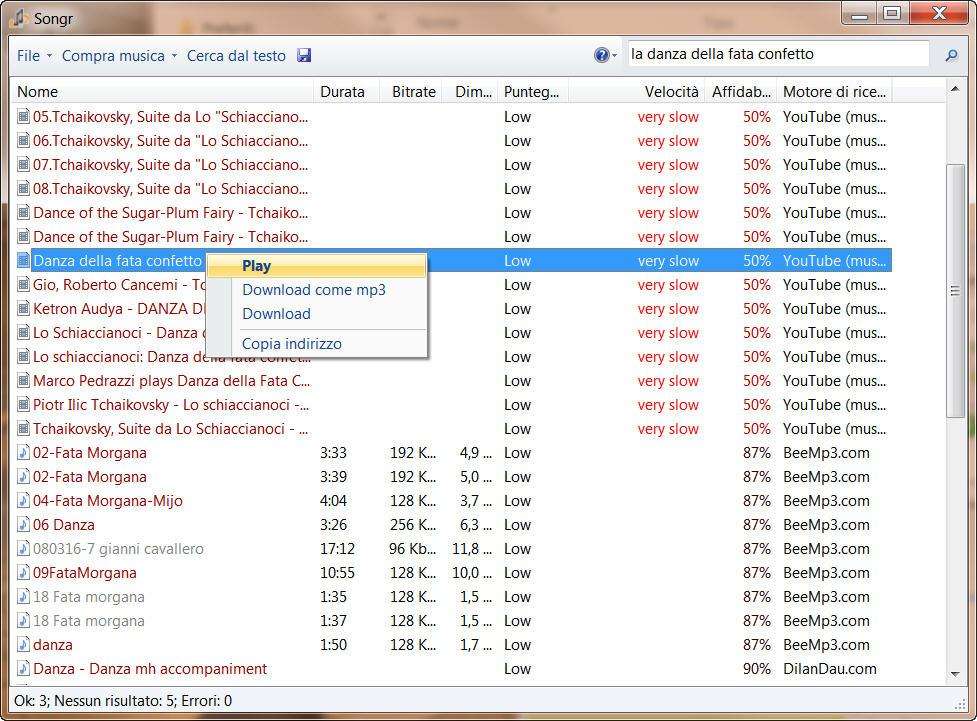Click video icon of Gio, Roberto Cancemi row

[x=23, y=285]
